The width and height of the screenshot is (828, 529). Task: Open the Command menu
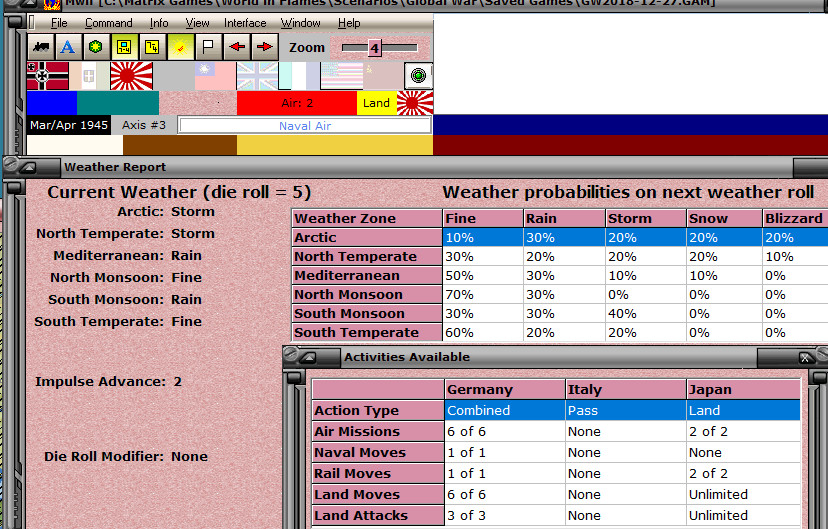[x=109, y=23]
